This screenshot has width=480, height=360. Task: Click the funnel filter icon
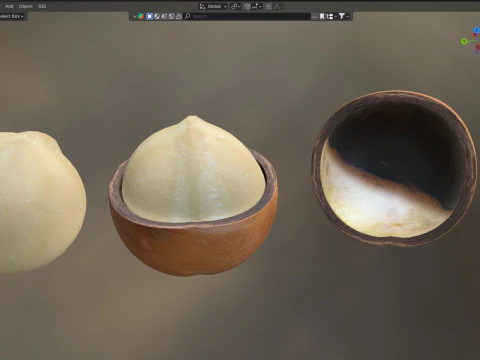[x=342, y=16]
